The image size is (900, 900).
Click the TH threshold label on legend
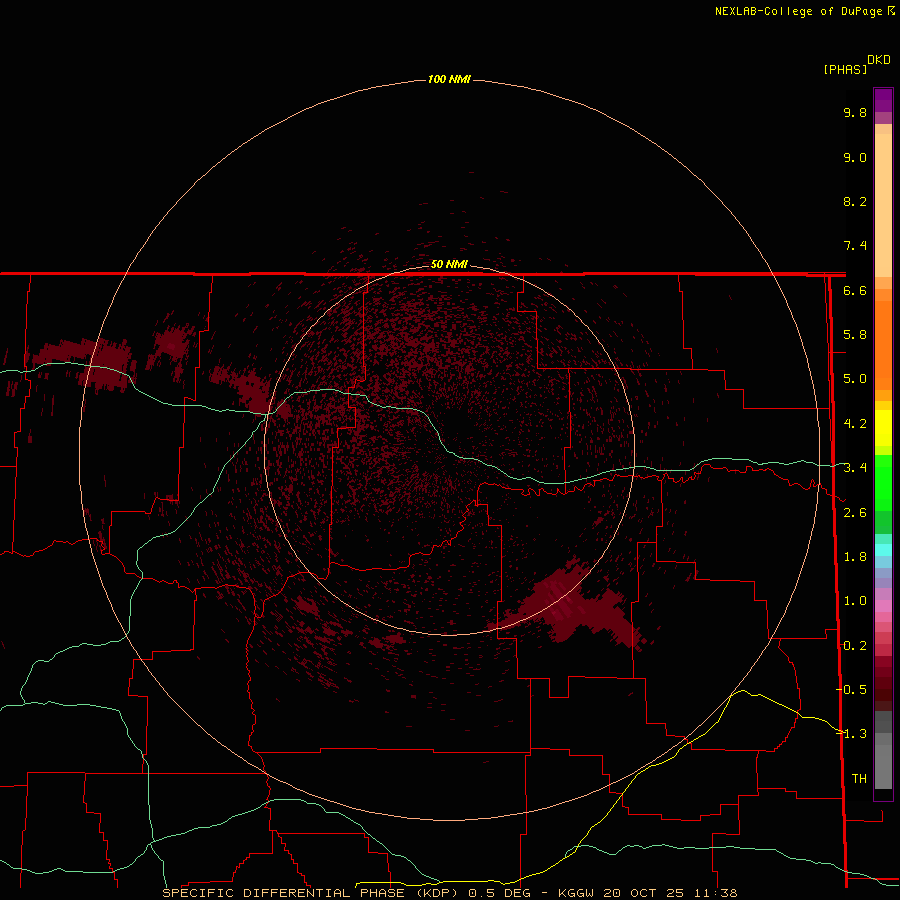click(x=859, y=779)
